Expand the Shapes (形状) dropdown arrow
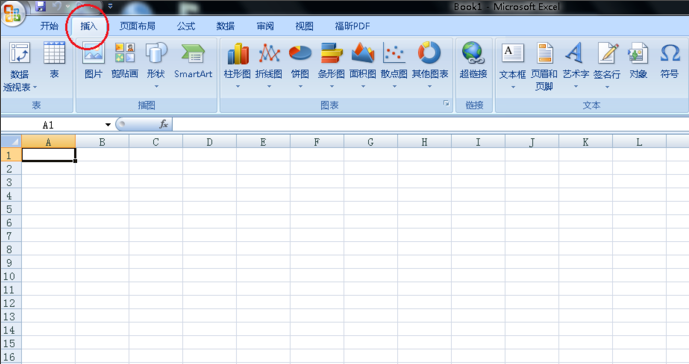 click(x=156, y=87)
